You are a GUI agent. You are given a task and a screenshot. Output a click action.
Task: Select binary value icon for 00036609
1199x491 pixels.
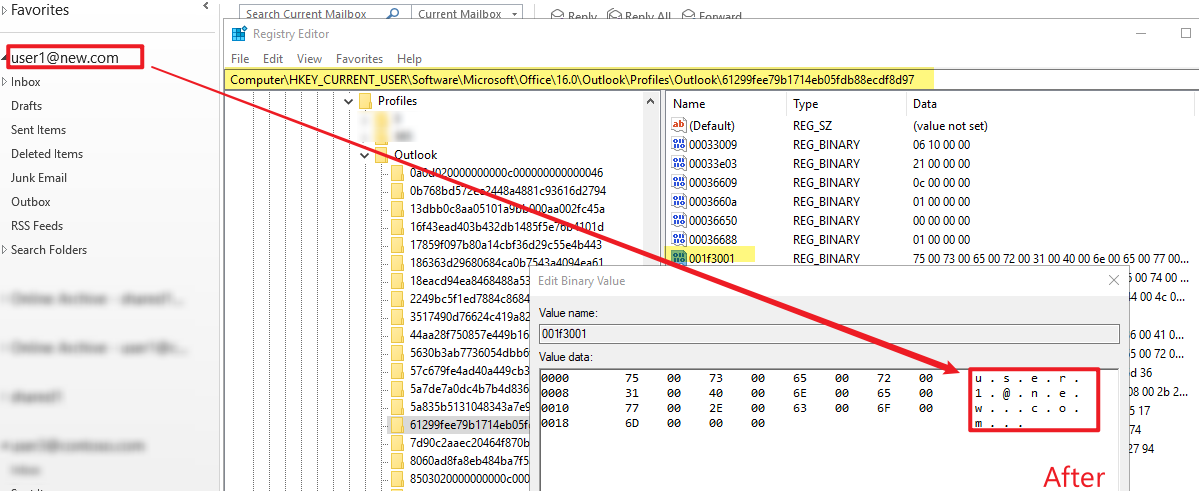[x=678, y=183]
